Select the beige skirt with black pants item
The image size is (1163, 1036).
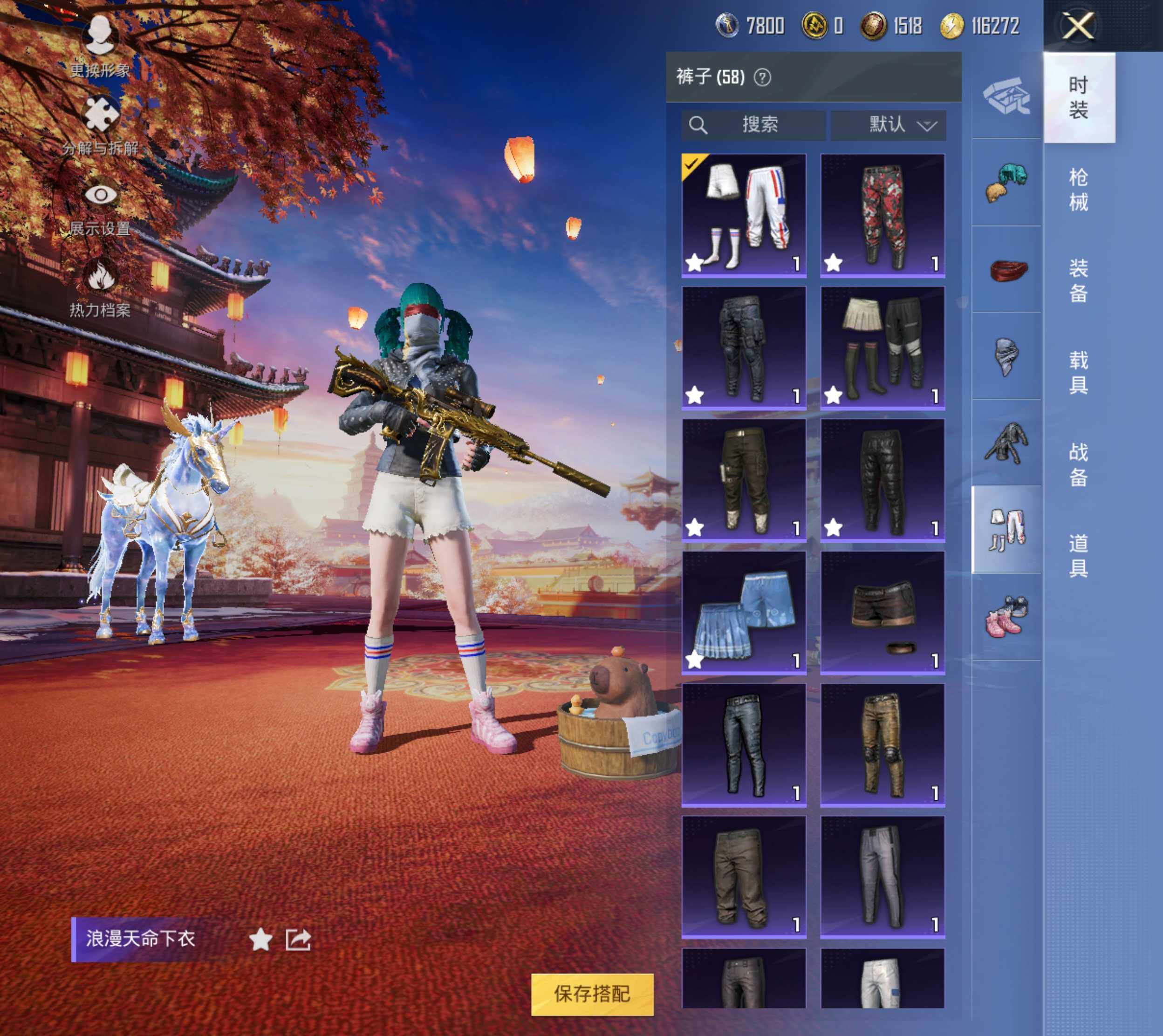[x=883, y=348]
